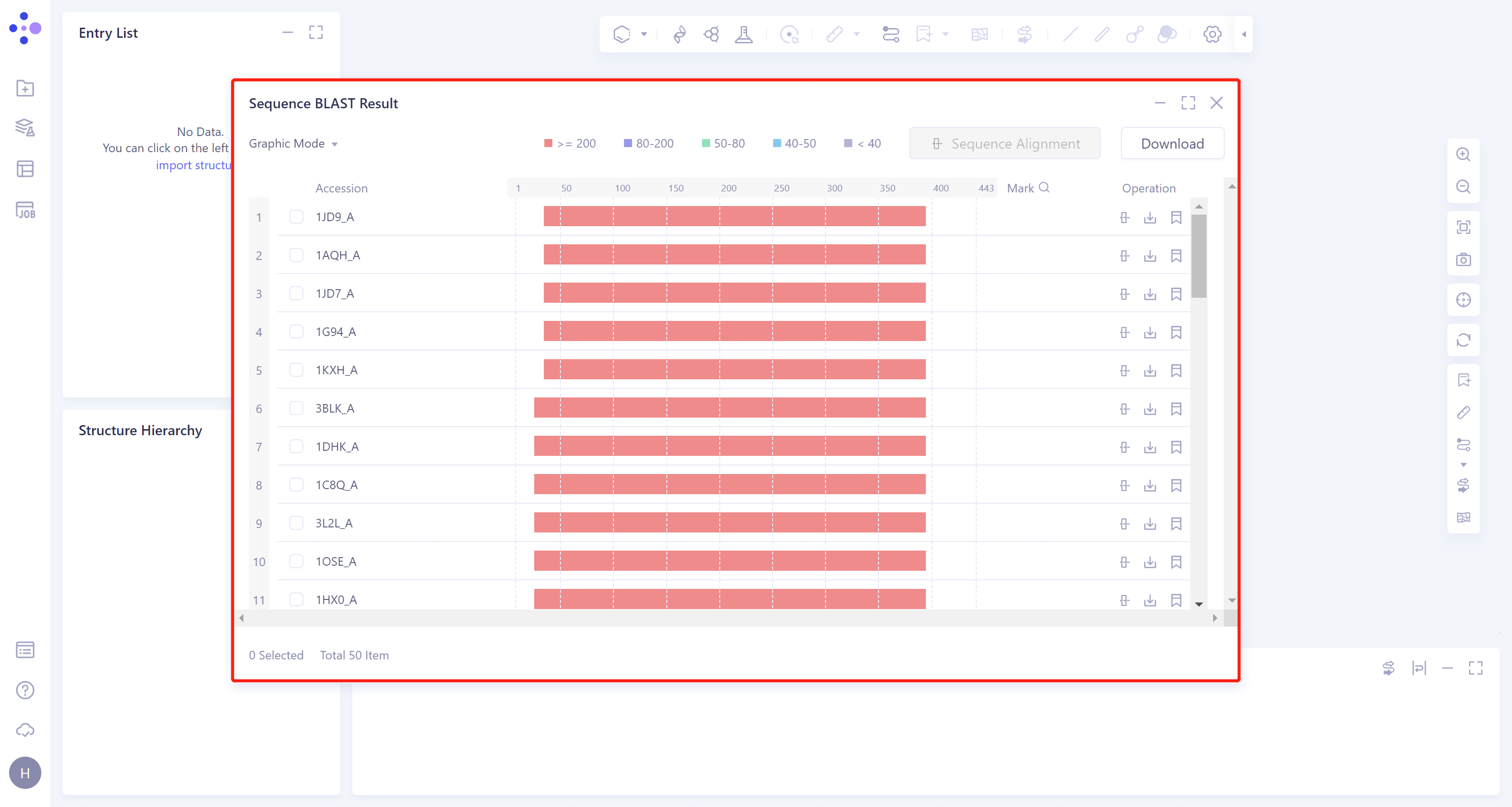The width and height of the screenshot is (1512, 807).
Task: Click the Operation column header
Action: pyautogui.click(x=1148, y=188)
